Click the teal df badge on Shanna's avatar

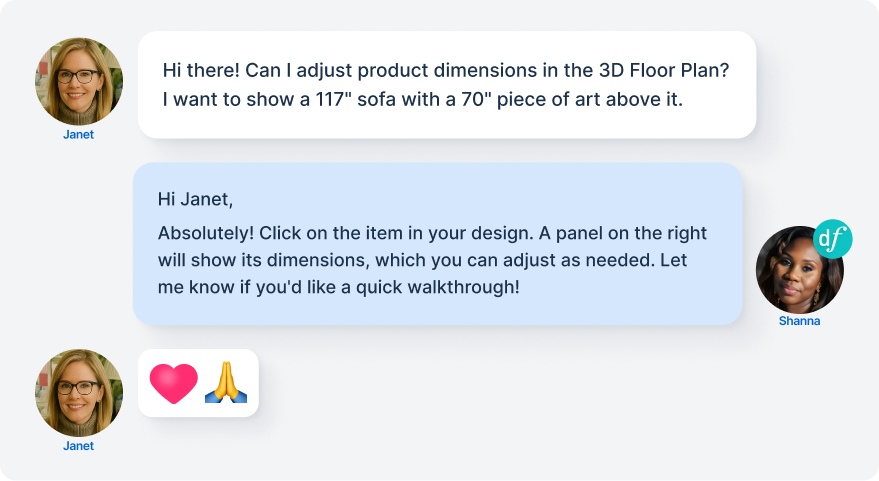831,240
